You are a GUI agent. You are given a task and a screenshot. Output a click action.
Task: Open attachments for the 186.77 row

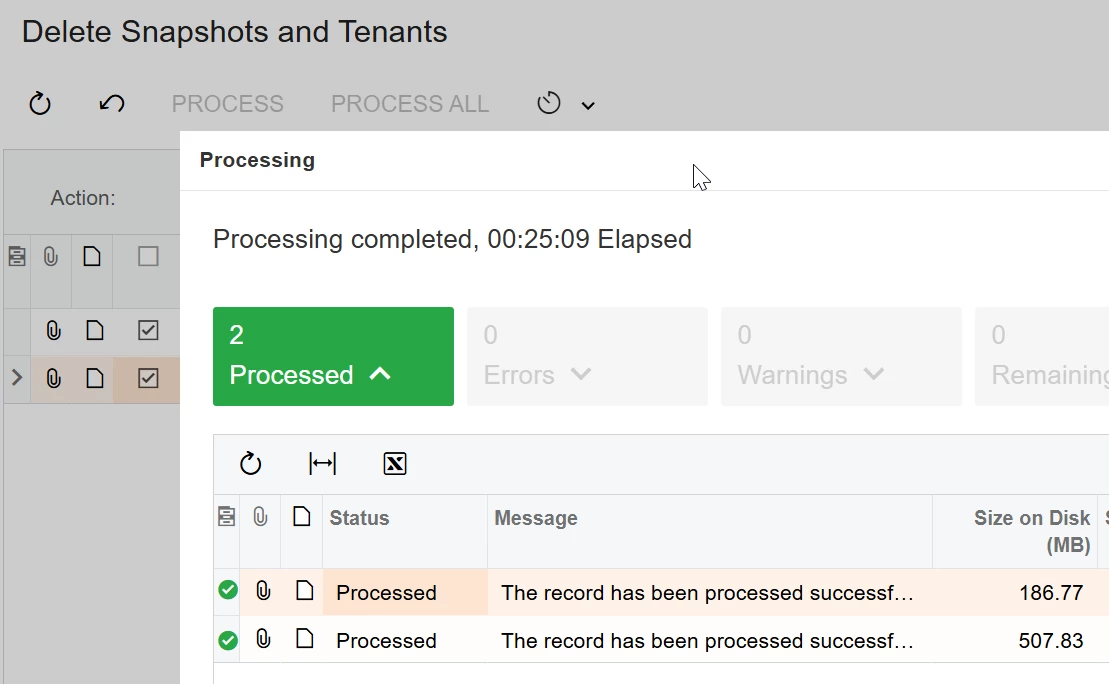point(263,591)
